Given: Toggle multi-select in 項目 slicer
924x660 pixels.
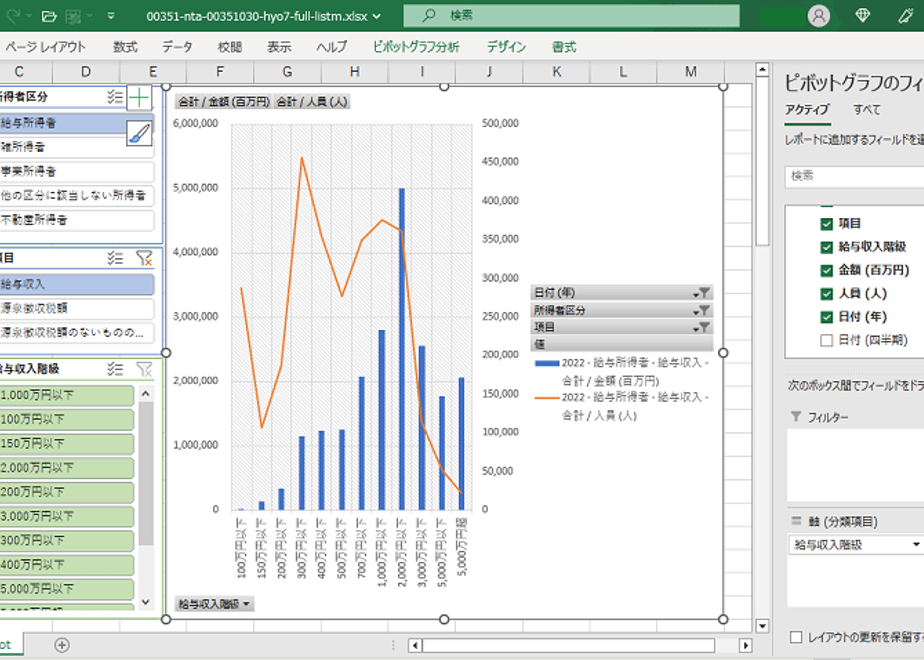Looking at the screenshot, I should (115, 258).
